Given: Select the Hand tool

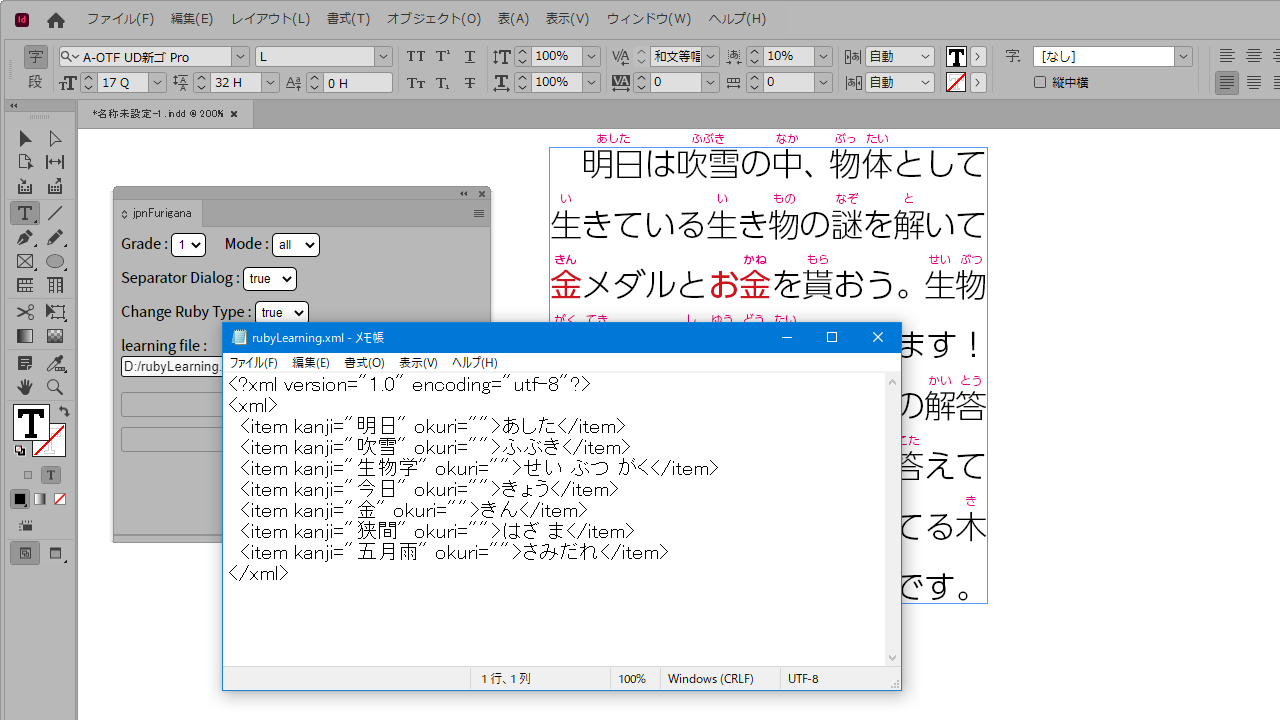Looking at the screenshot, I should pyautogui.click(x=25, y=387).
